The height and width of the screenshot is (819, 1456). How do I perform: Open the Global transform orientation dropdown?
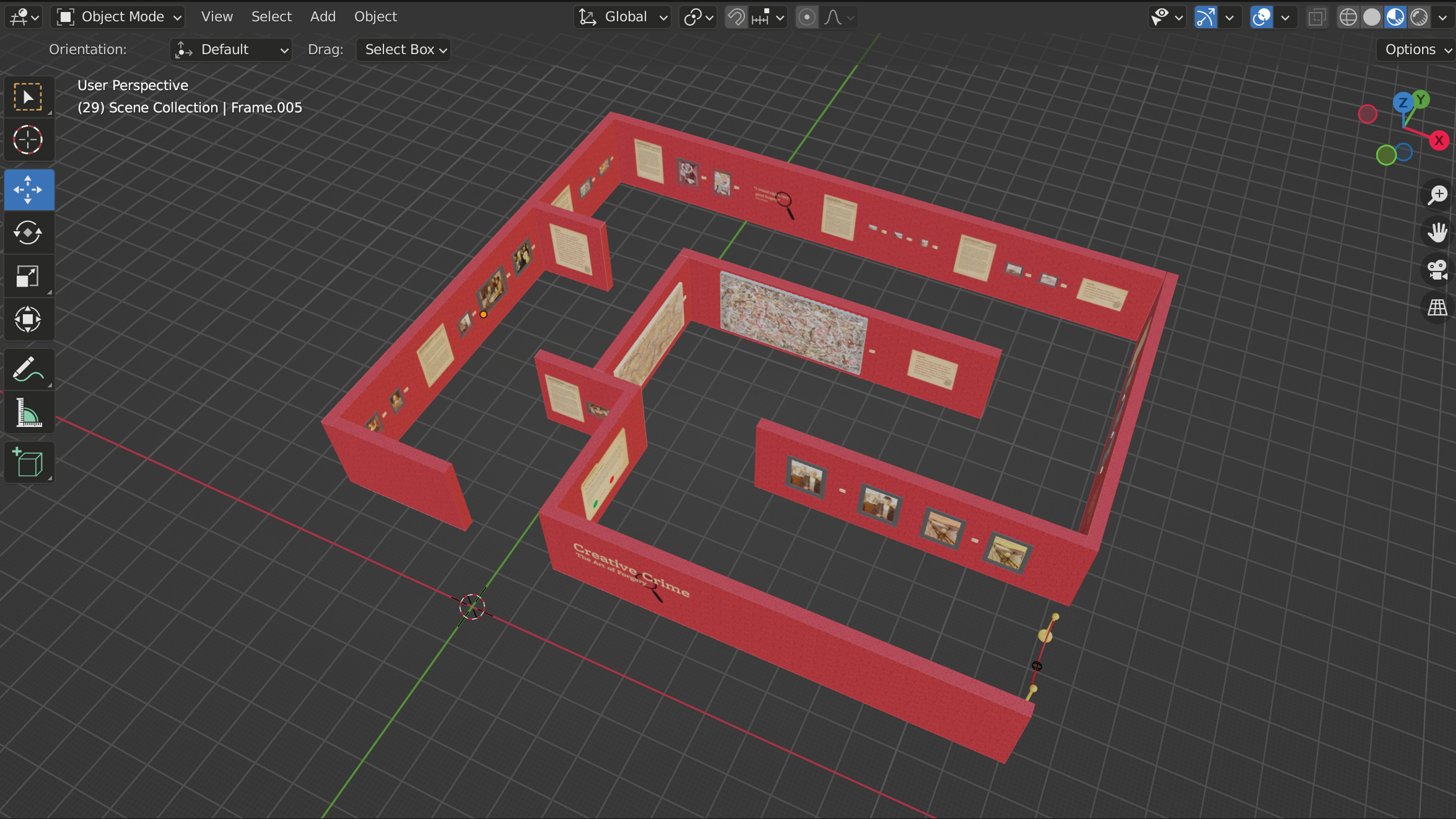[x=623, y=17]
